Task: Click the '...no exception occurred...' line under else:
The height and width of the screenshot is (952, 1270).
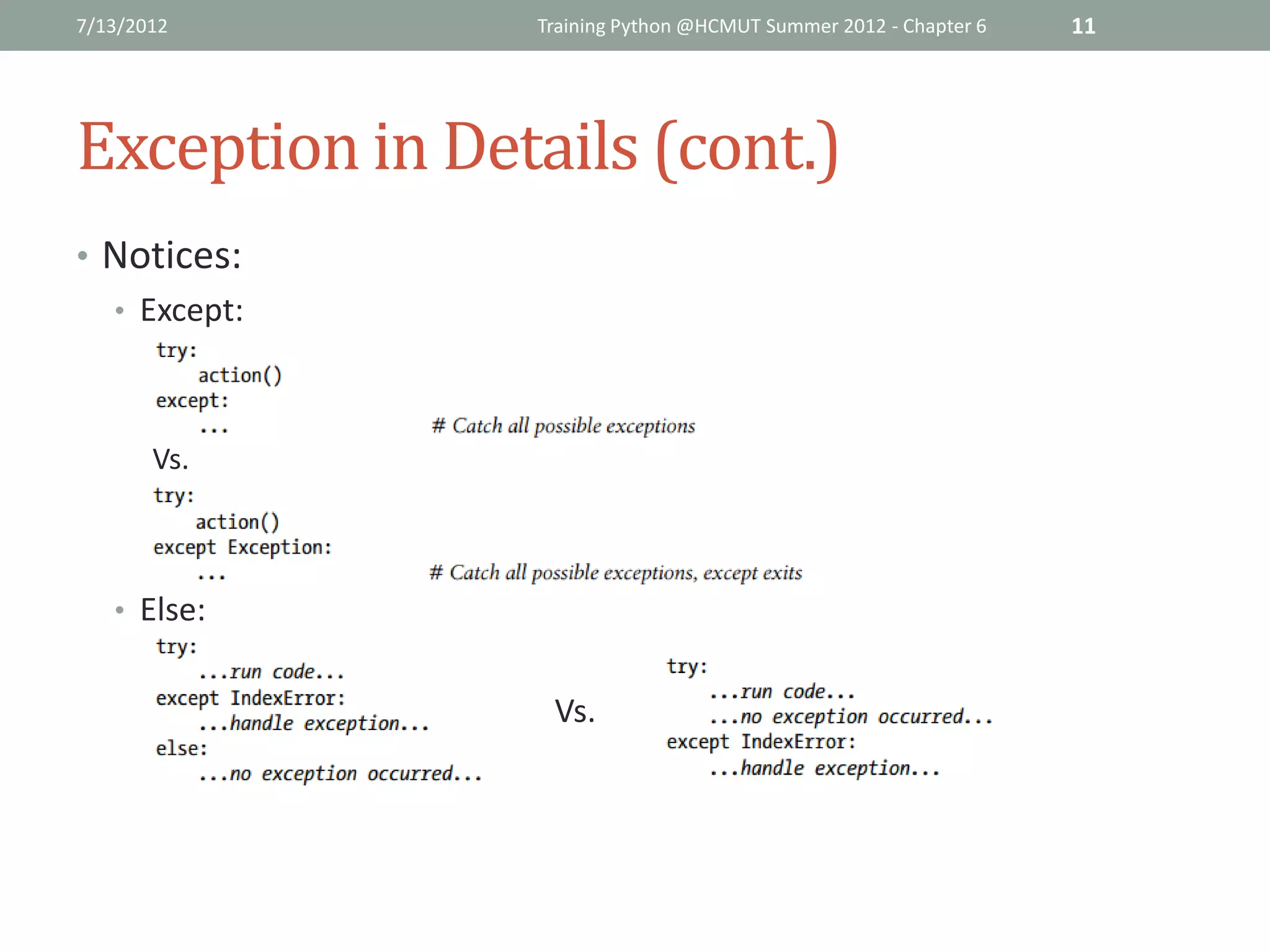Action: click(340, 773)
